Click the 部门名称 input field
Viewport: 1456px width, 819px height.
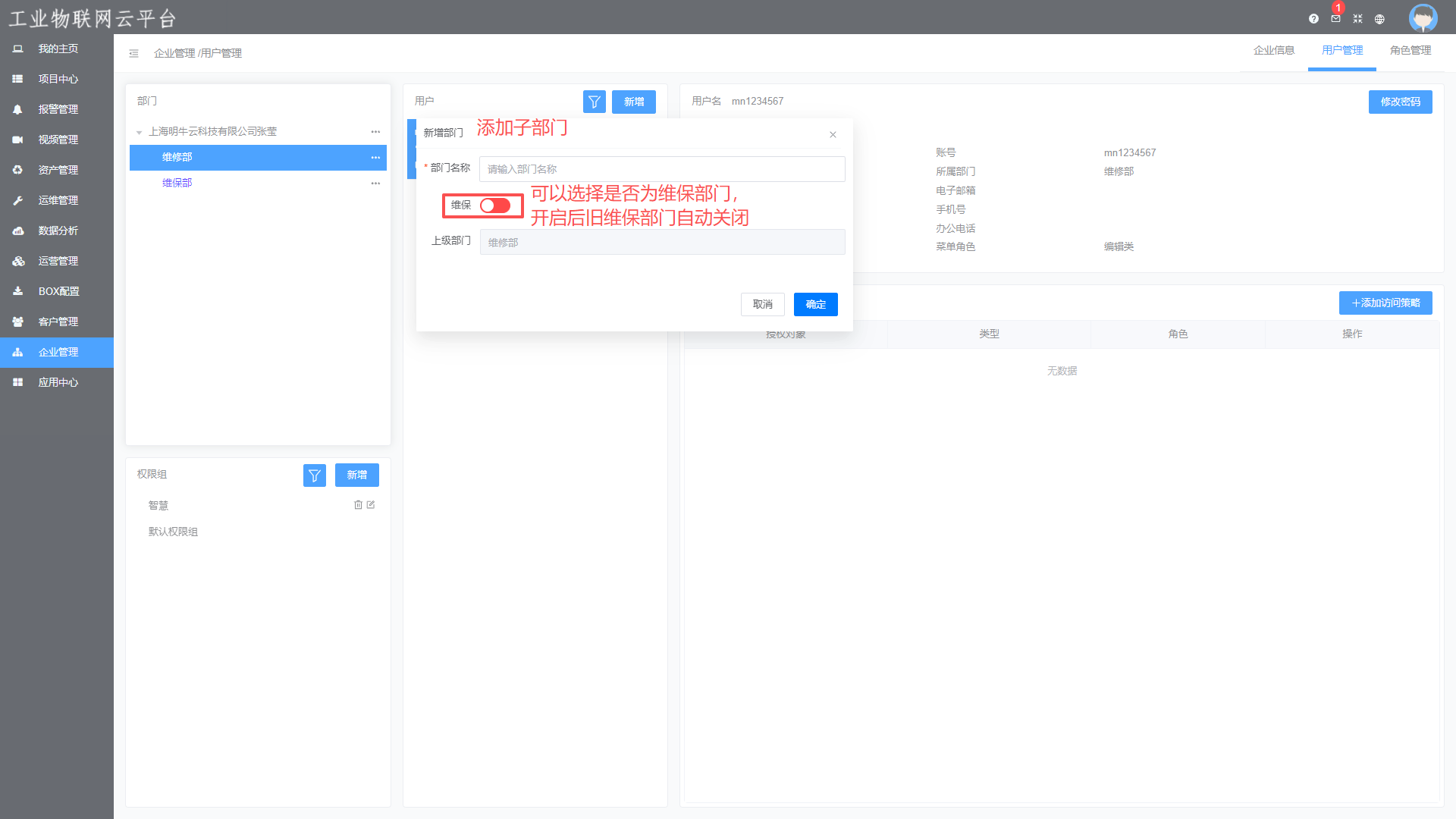click(x=661, y=169)
